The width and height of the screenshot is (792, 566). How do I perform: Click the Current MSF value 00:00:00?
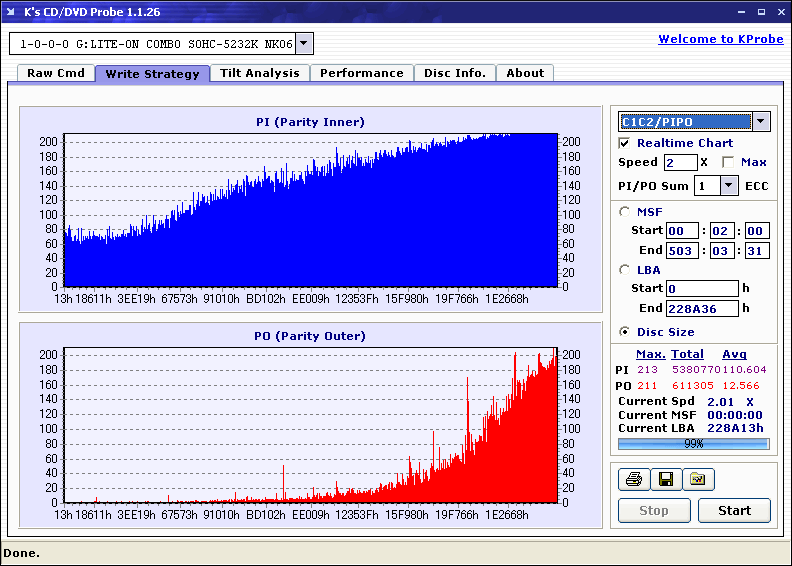[734, 415]
